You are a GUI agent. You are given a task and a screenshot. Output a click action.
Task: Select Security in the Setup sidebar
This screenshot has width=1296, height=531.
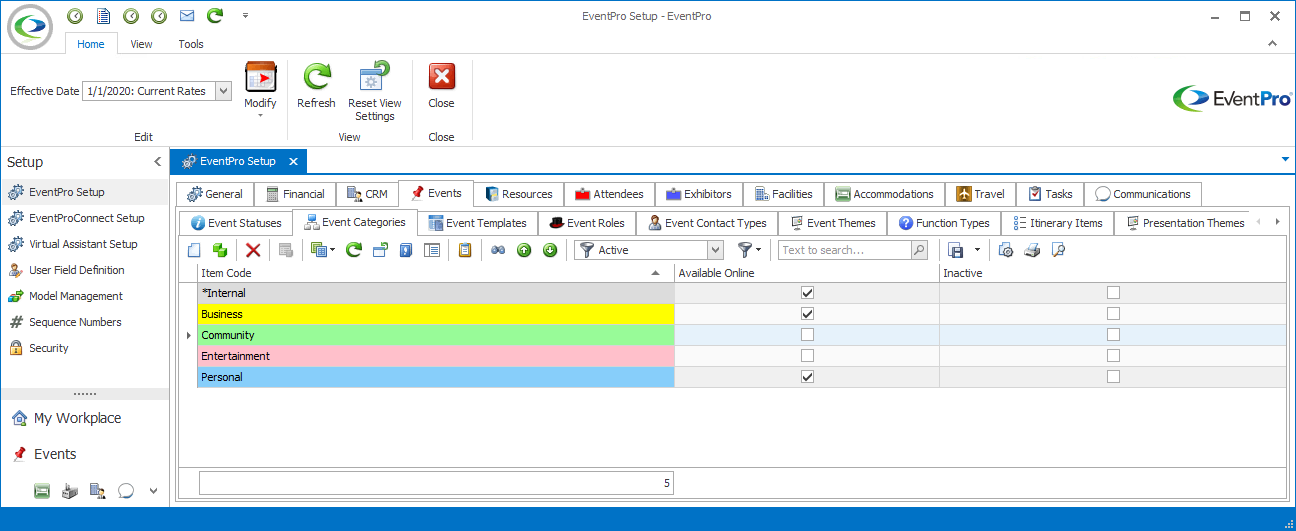point(49,348)
